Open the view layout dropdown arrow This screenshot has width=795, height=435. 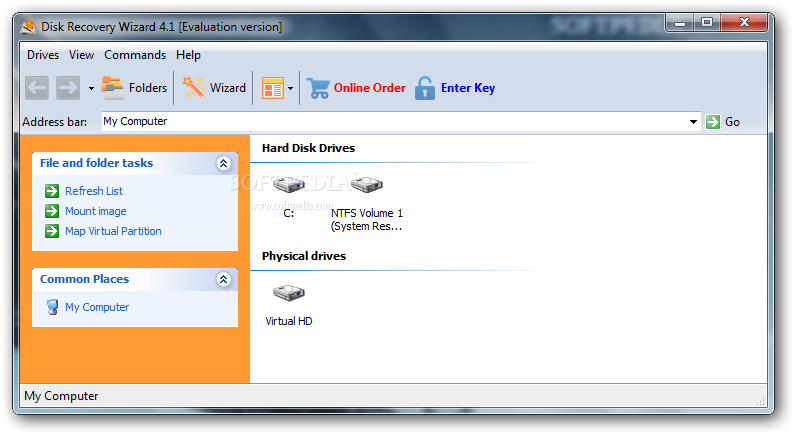(291, 88)
